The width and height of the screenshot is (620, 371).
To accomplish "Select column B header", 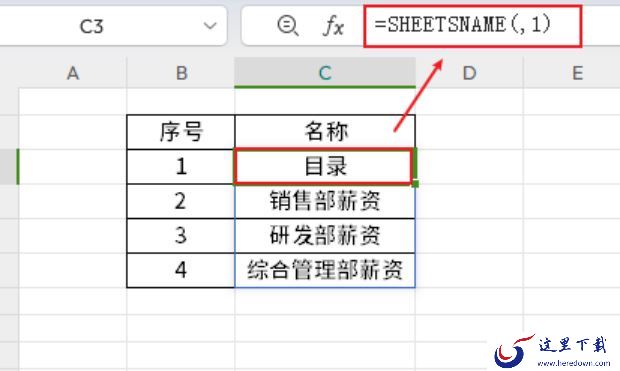I will pos(181,73).
